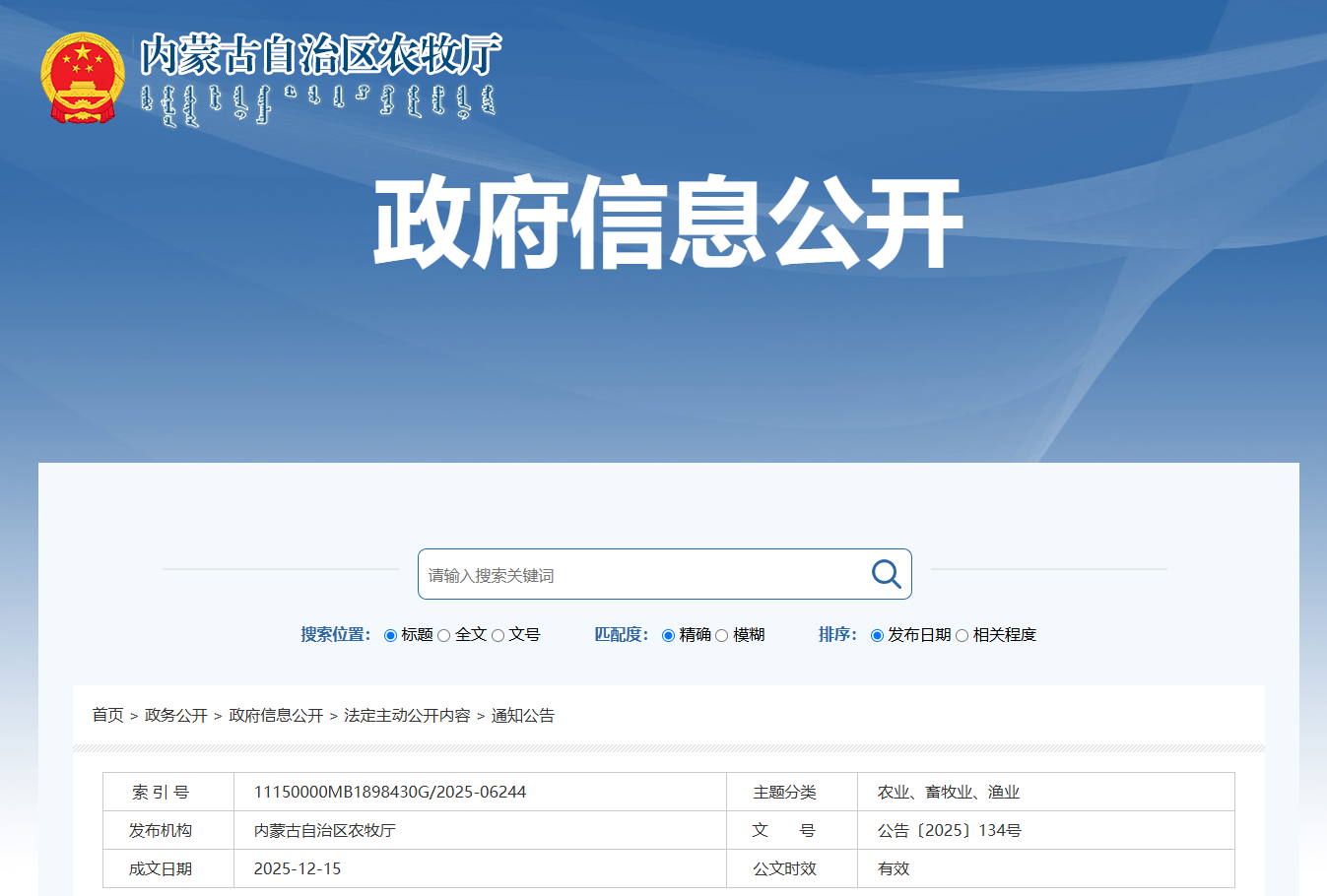
Task: Sort results by 相关程度
Action: [x=962, y=635]
